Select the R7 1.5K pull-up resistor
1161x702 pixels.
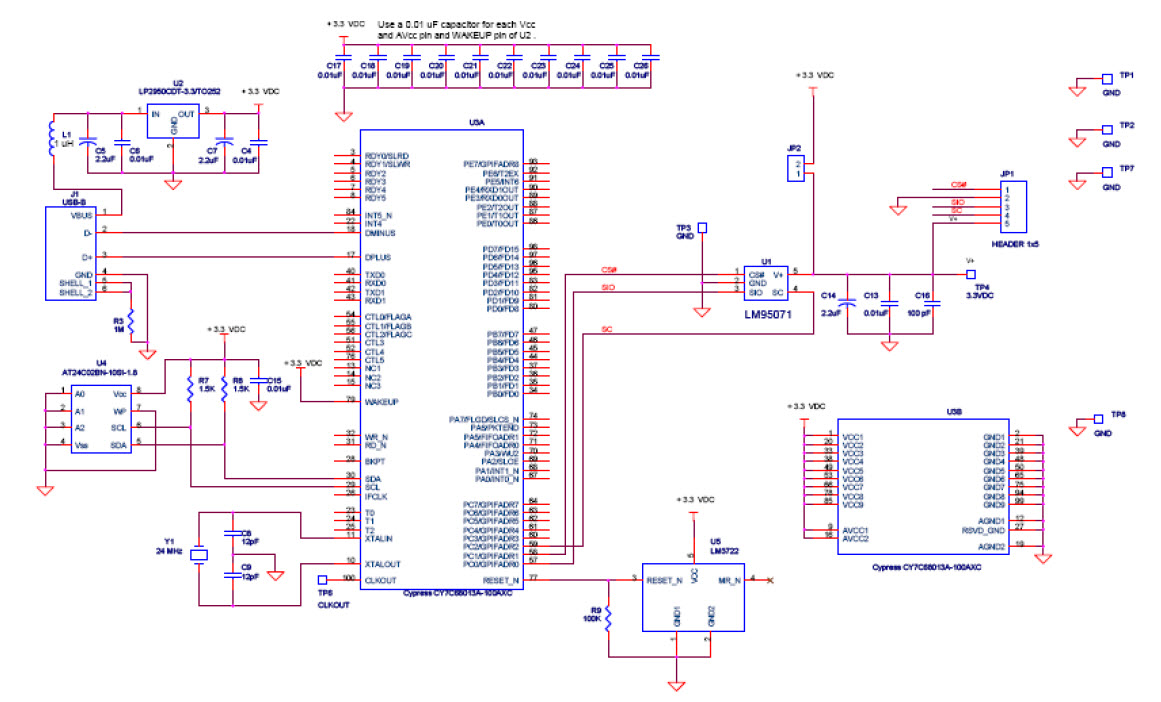[190, 389]
